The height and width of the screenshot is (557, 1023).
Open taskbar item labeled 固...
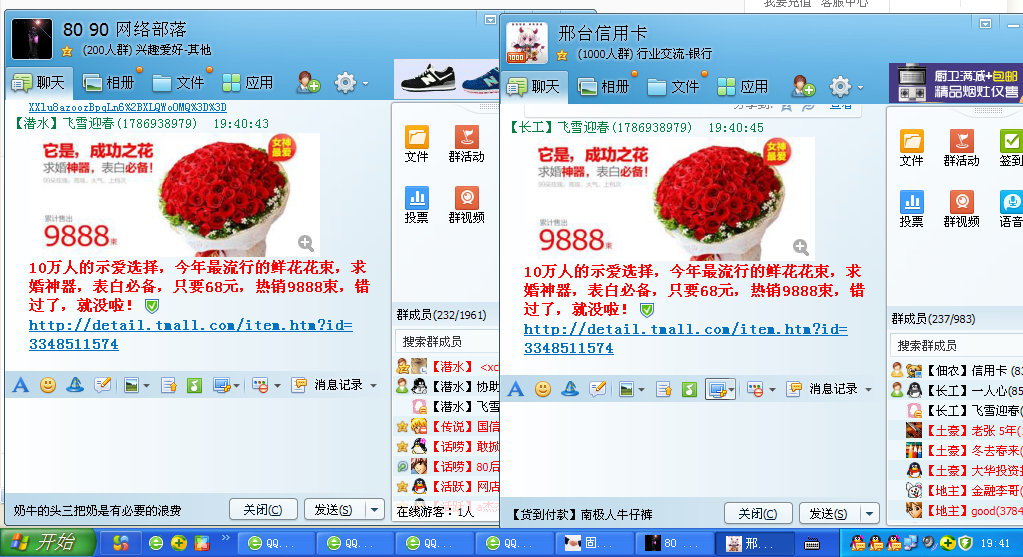pyautogui.click(x=594, y=543)
